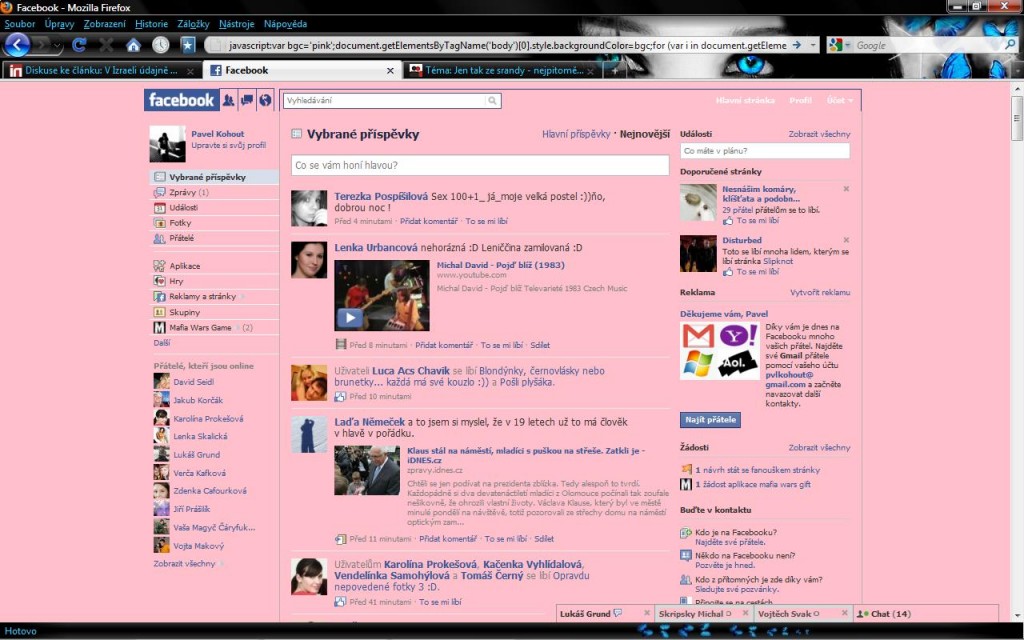This screenshot has height=640, width=1024.
Task: Like the Nesnáším komáry page
Action: pos(758,221)
